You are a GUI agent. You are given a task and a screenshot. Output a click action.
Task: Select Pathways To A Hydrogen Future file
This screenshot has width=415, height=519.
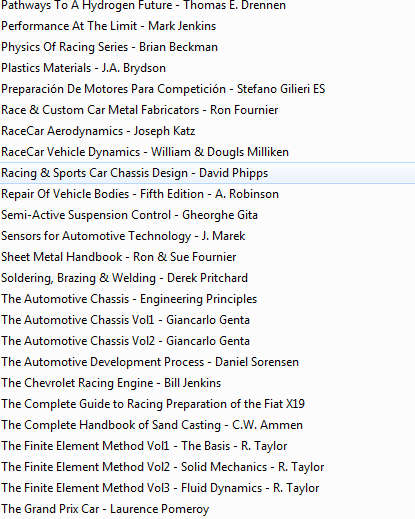coord(143,5)
